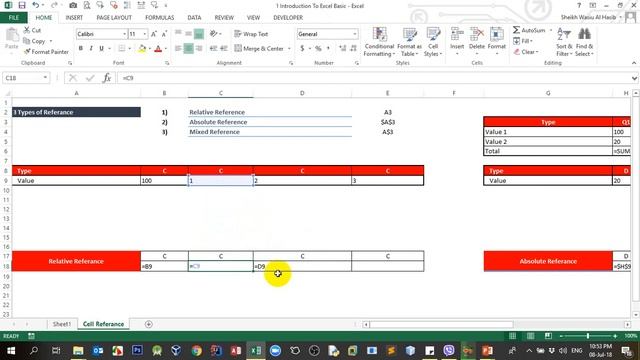Image resolution: width=640 pixels, height=360 pixels.
Task: Confirm the formula bar entry
Action: [x=90, y=78]
